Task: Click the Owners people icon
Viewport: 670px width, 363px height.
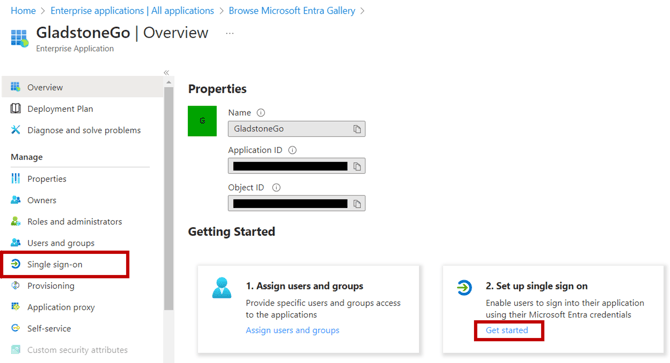Action: point(15,200)
